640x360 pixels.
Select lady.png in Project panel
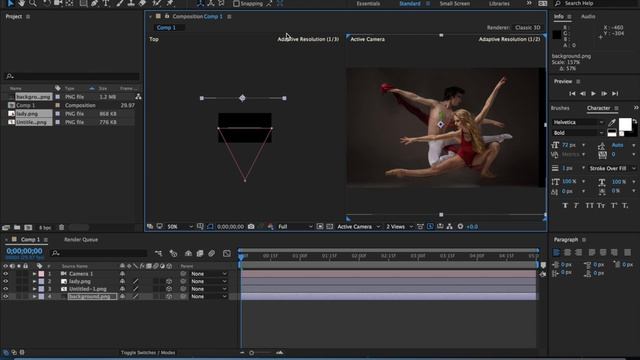pyautogui.click(x=27, y=114)
